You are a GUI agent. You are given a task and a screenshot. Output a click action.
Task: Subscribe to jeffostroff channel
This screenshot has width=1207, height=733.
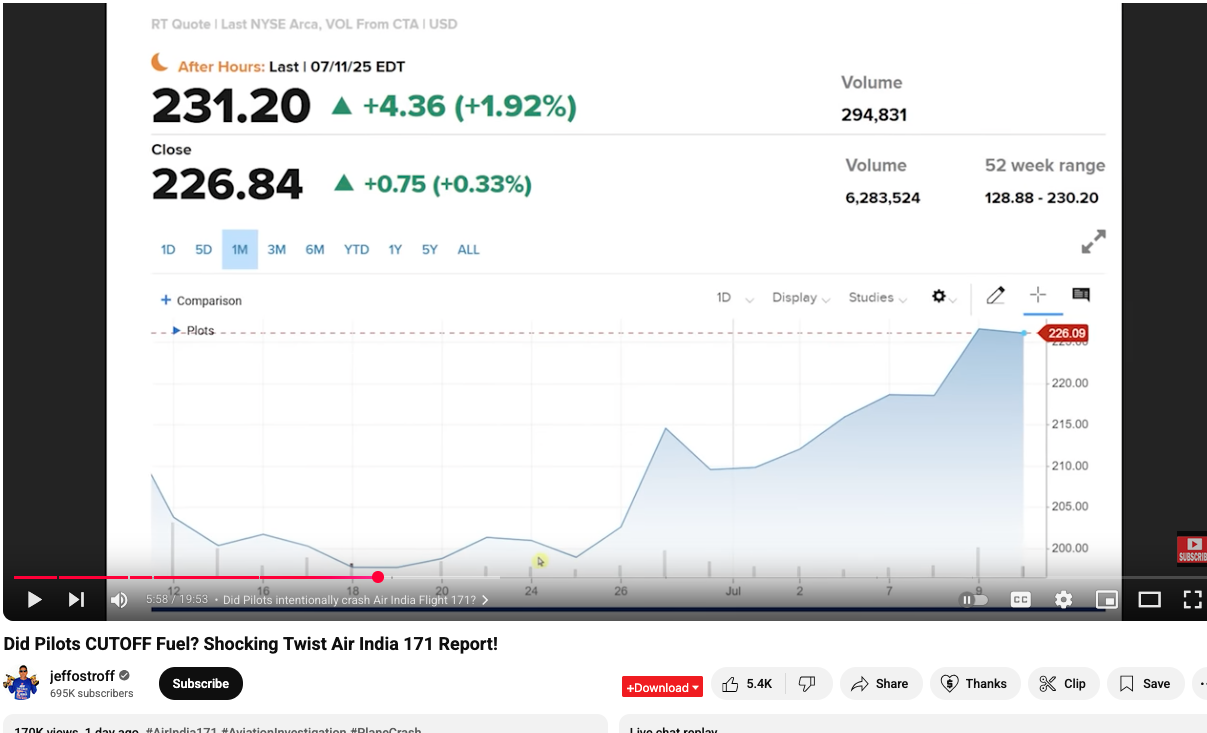(200, 684)
